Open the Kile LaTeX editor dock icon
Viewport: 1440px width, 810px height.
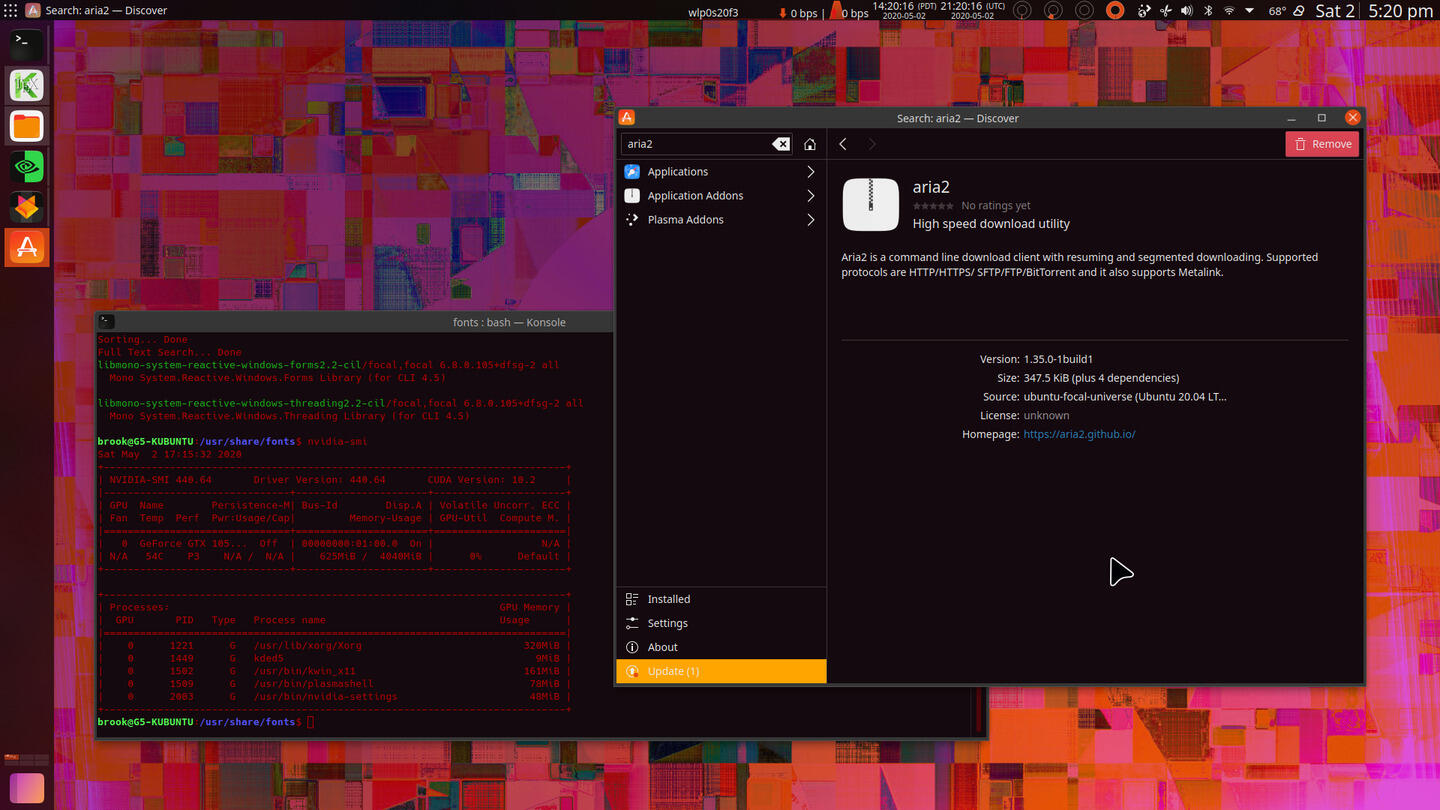pyautogui.click(x=27, y=85)
